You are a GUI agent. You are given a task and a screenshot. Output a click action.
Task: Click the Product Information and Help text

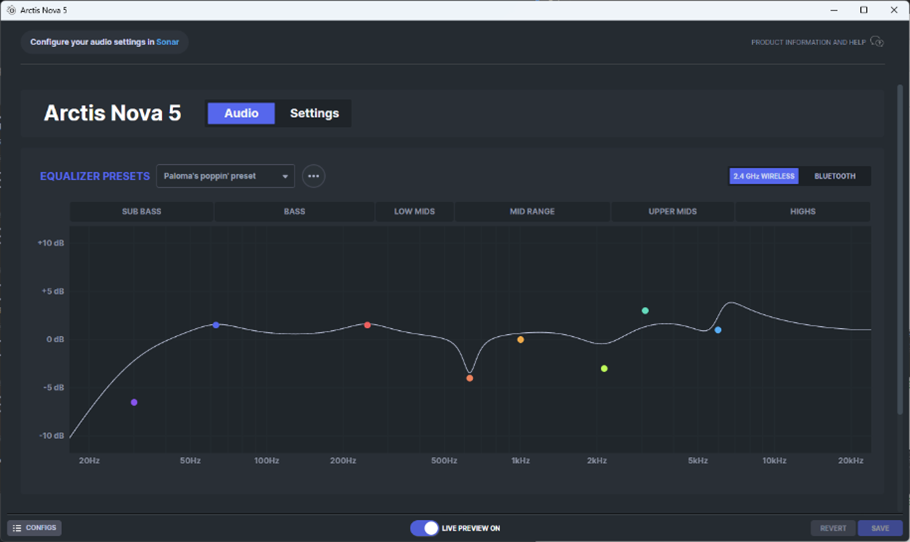coord(808,42)
